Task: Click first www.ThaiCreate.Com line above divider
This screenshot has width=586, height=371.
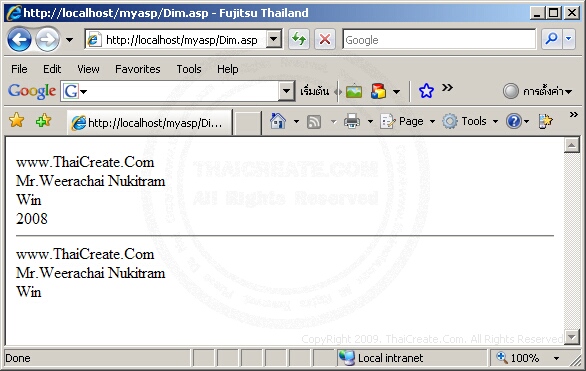Action: coord(85,162)
